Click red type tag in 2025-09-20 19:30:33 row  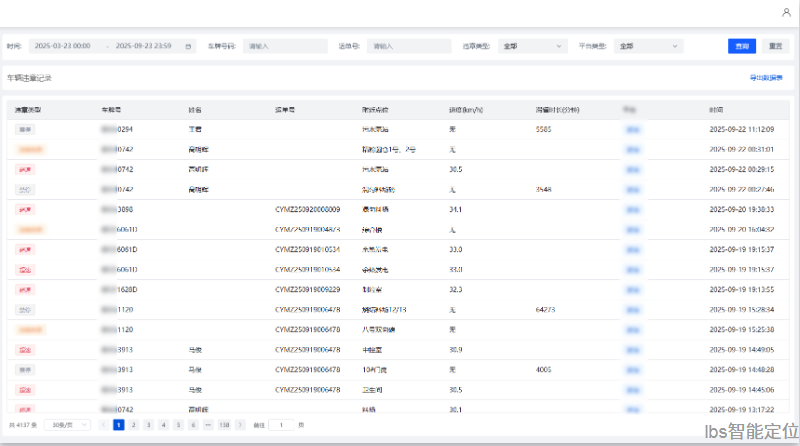(x=25, y=210)
